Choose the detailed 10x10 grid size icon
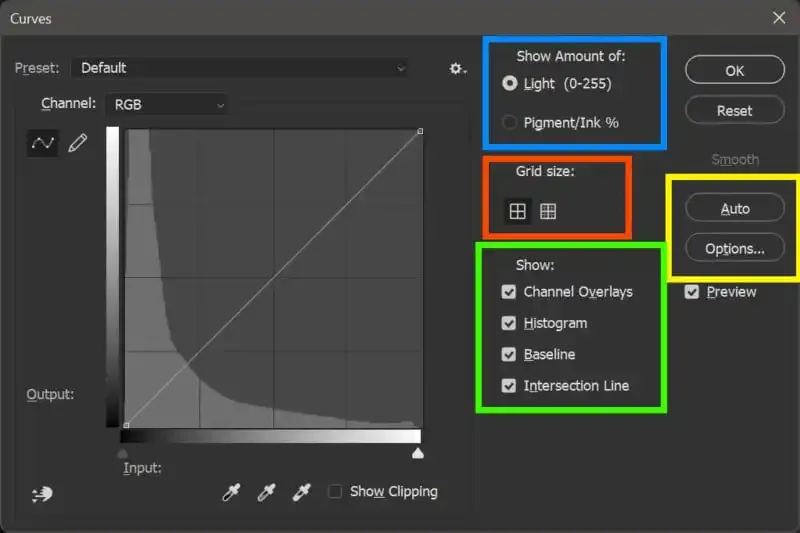Screen dimensions: 800x533 [x=548, y=211]
